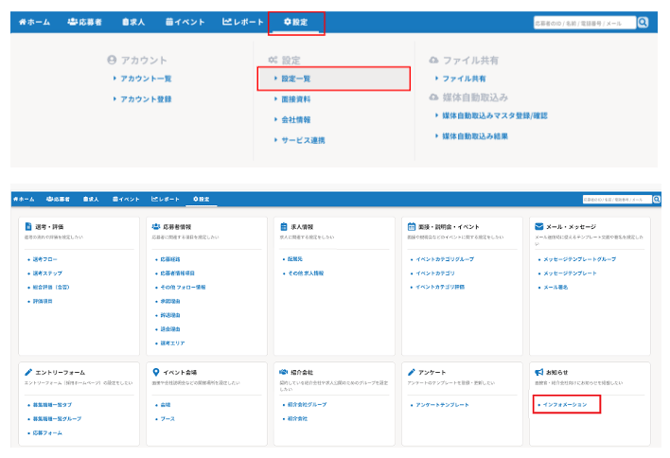This screenshot has height=458, width=670.
Task: Click the pencil icon beside エントリーフォーム
Action: tap(27, 371)
